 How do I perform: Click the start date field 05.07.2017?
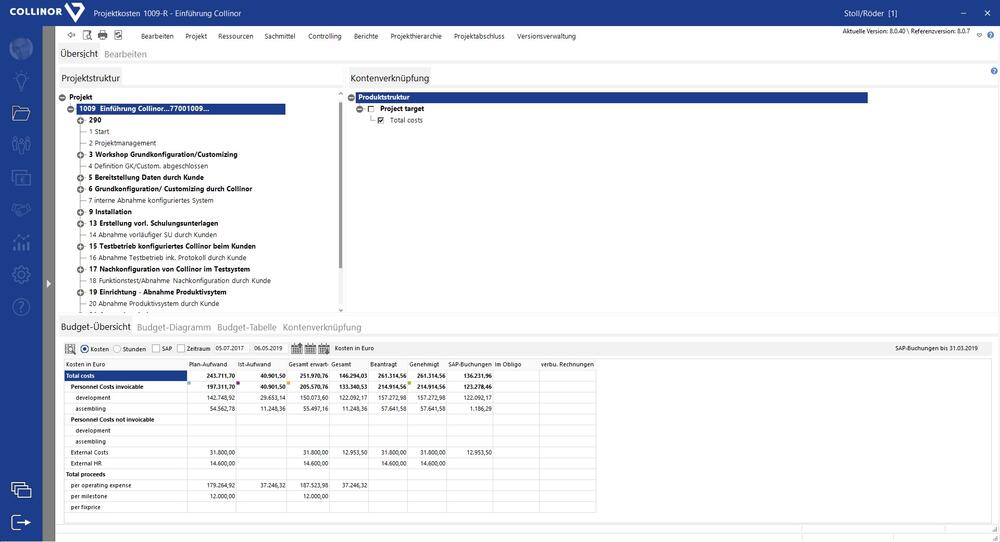[x=229, y=349]
